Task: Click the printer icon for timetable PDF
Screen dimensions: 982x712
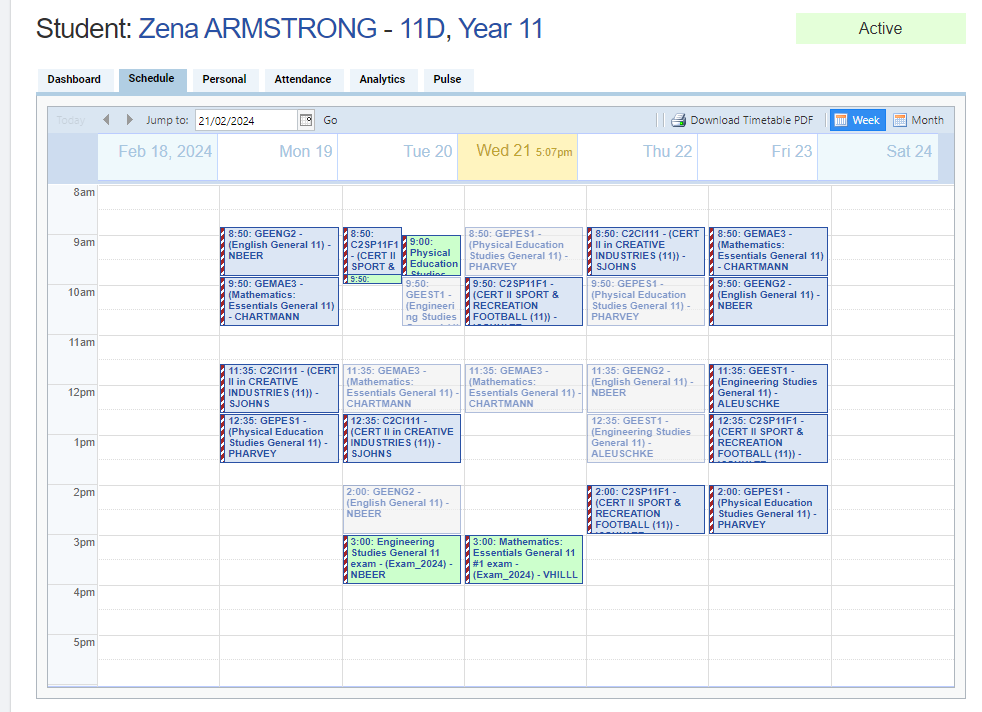Action: click(x=678, y=120)
